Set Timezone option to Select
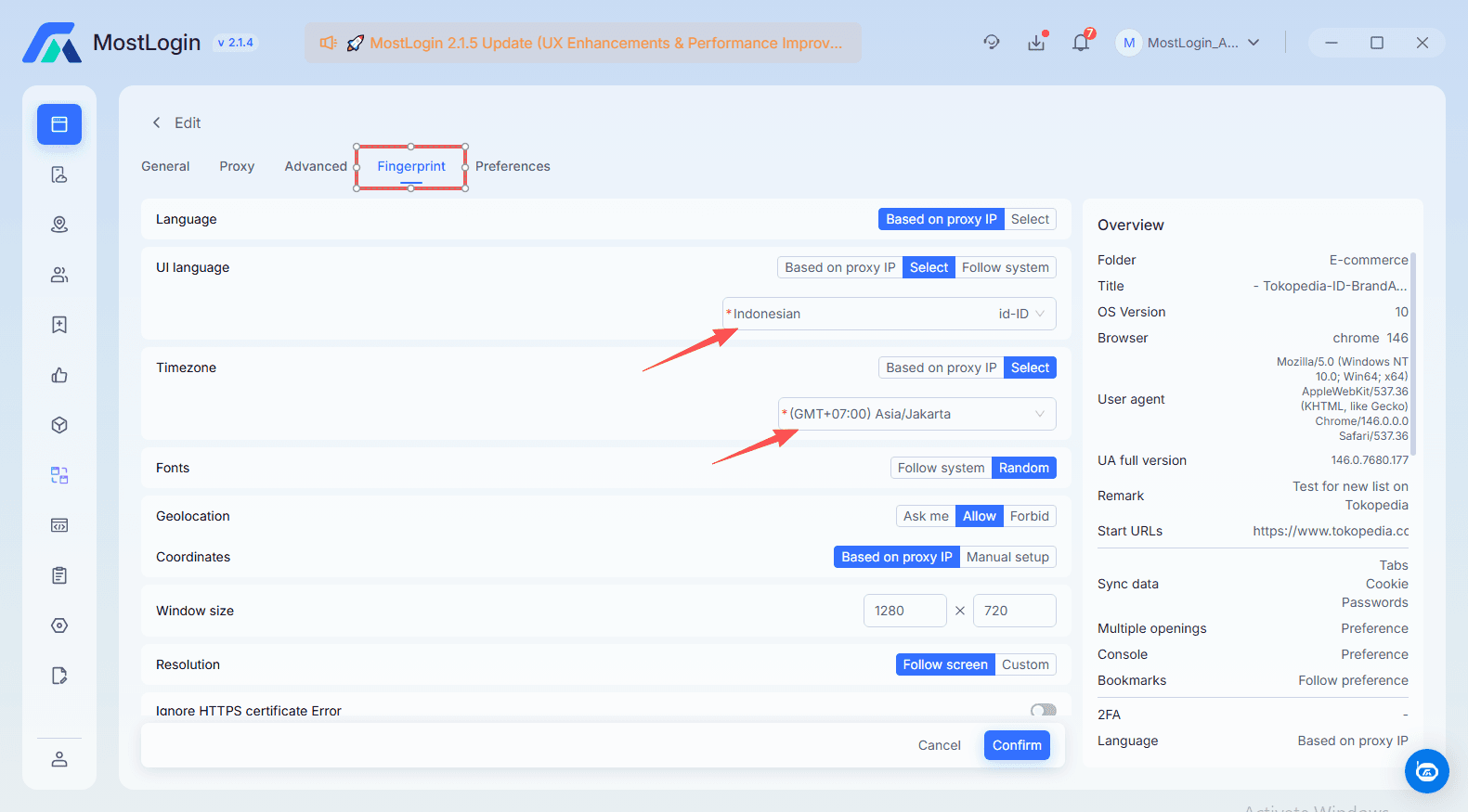1468x812 pixels. [x=1030, y=367]
